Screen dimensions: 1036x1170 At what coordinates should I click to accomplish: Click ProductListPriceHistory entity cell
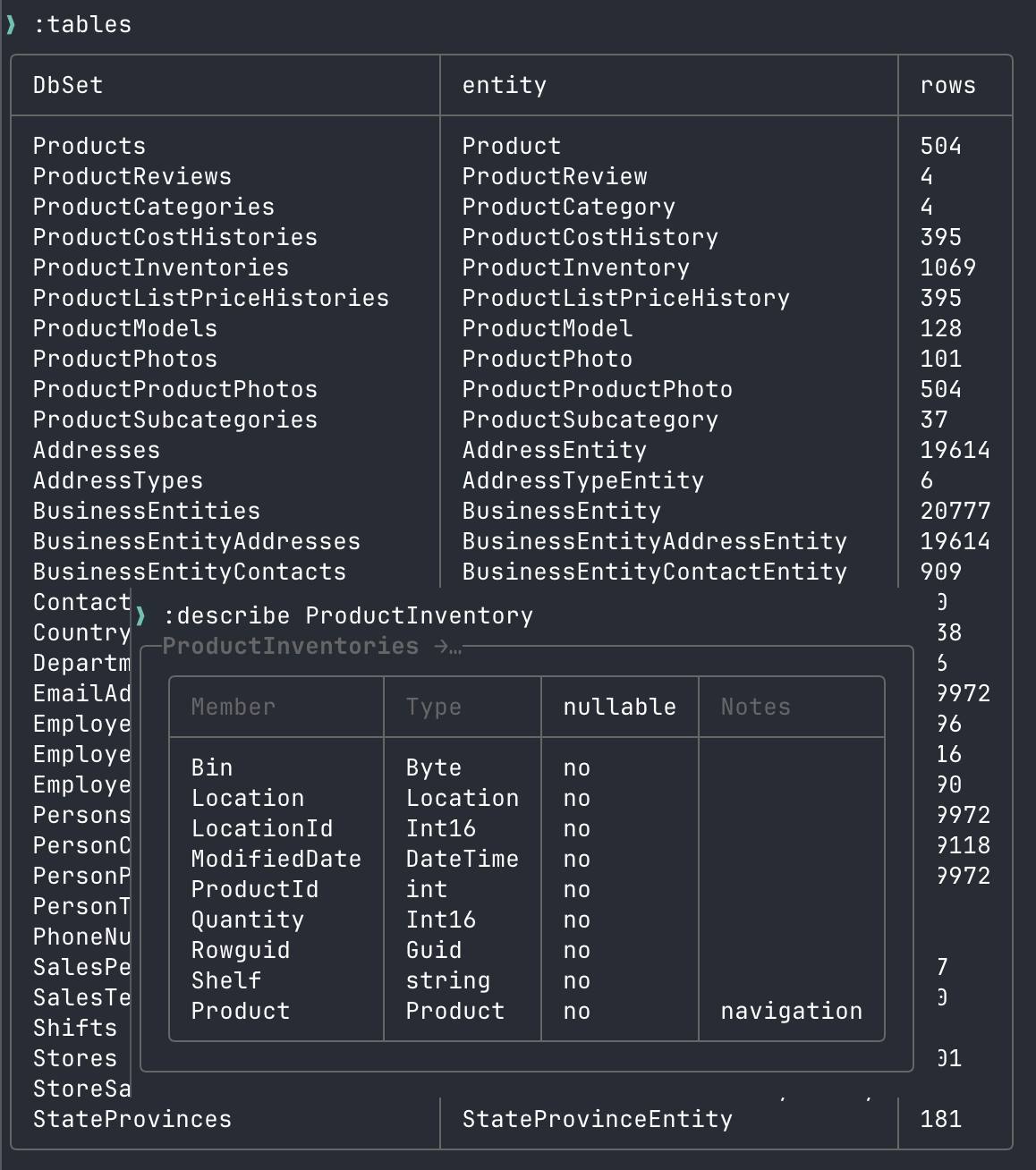tap(626, 298)
